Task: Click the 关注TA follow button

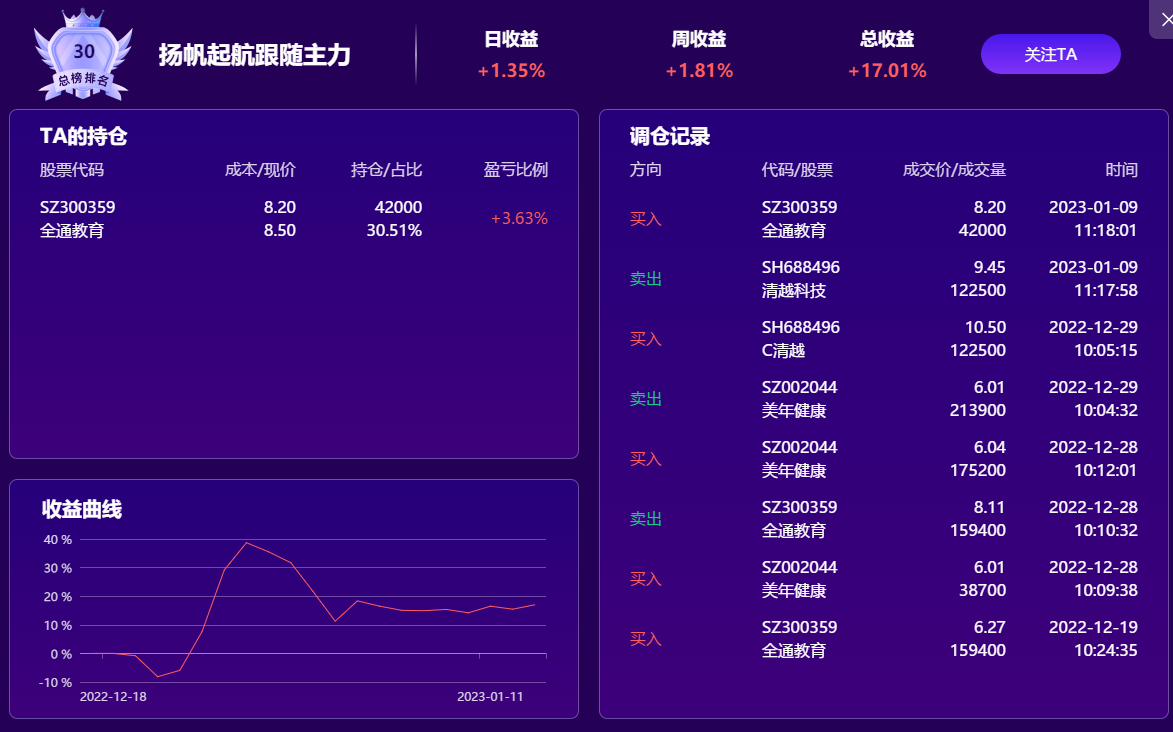Action: point(1050,54)
